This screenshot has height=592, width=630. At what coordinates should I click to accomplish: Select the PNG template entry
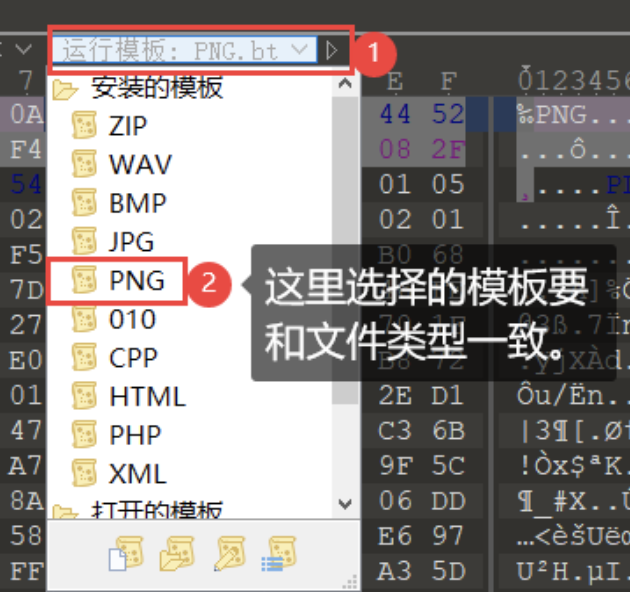(x=136, y=281)
